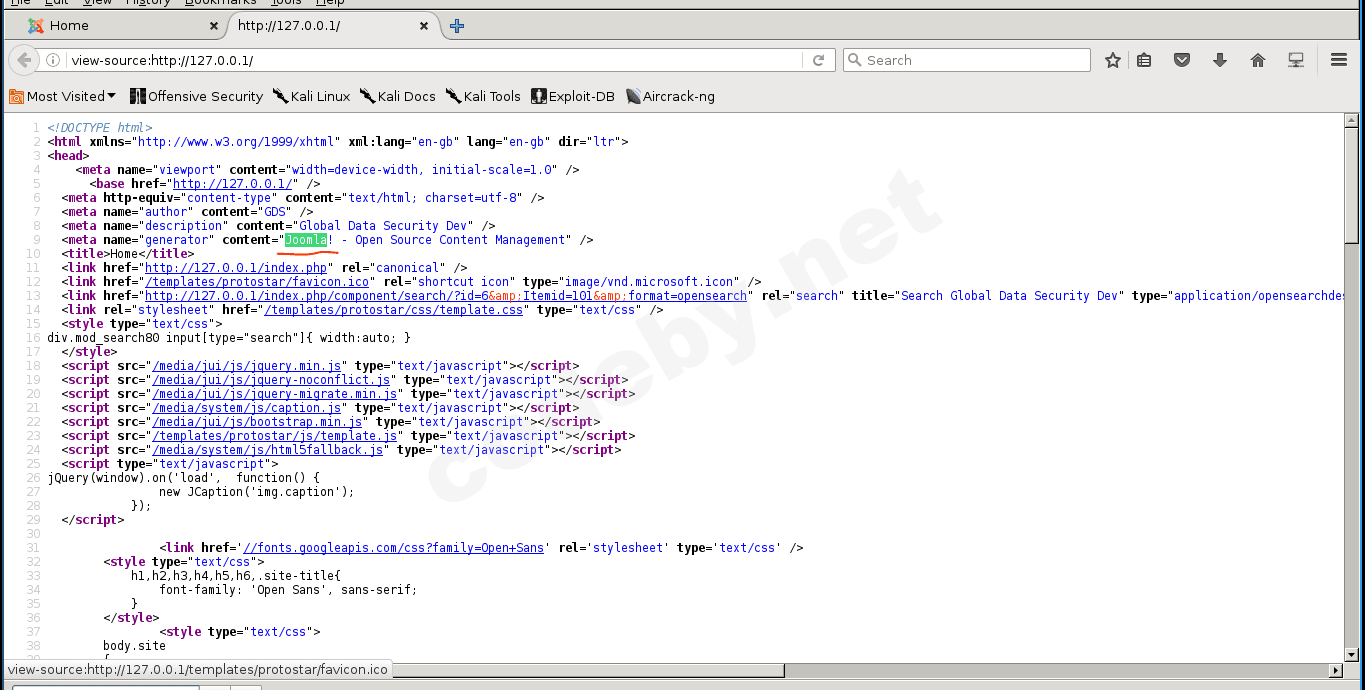Open the Pocket icon
1365x690 pixels.
[x=1182, y=60]
